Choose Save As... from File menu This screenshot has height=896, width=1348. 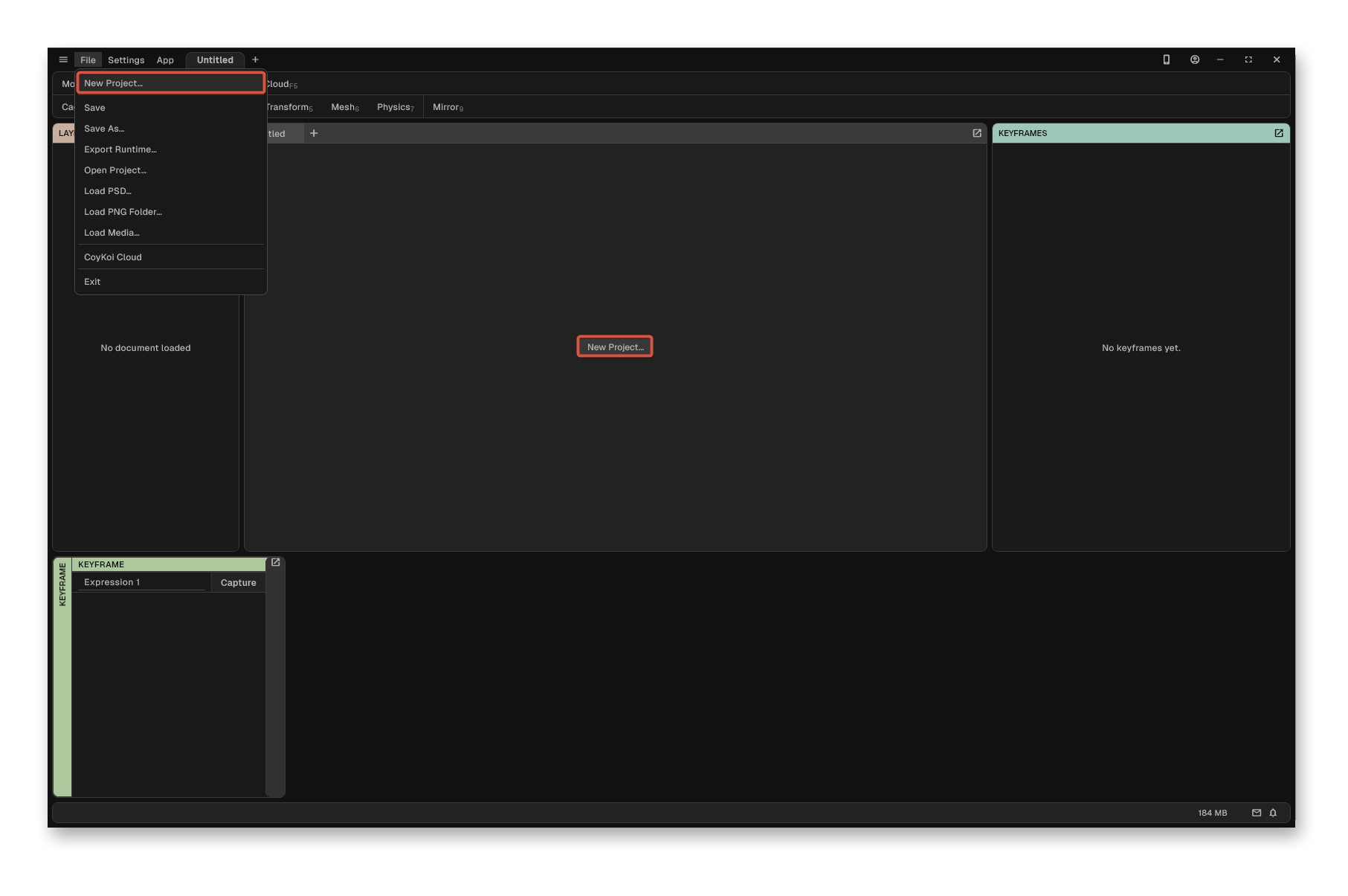click(171, 129)
